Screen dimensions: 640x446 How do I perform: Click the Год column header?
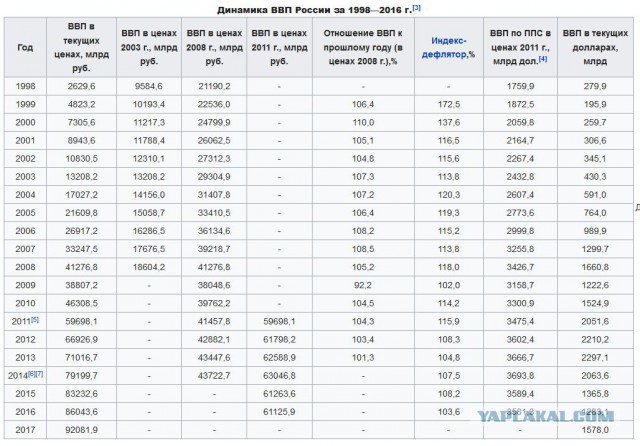pyautogui.click(x=25, y=47)
